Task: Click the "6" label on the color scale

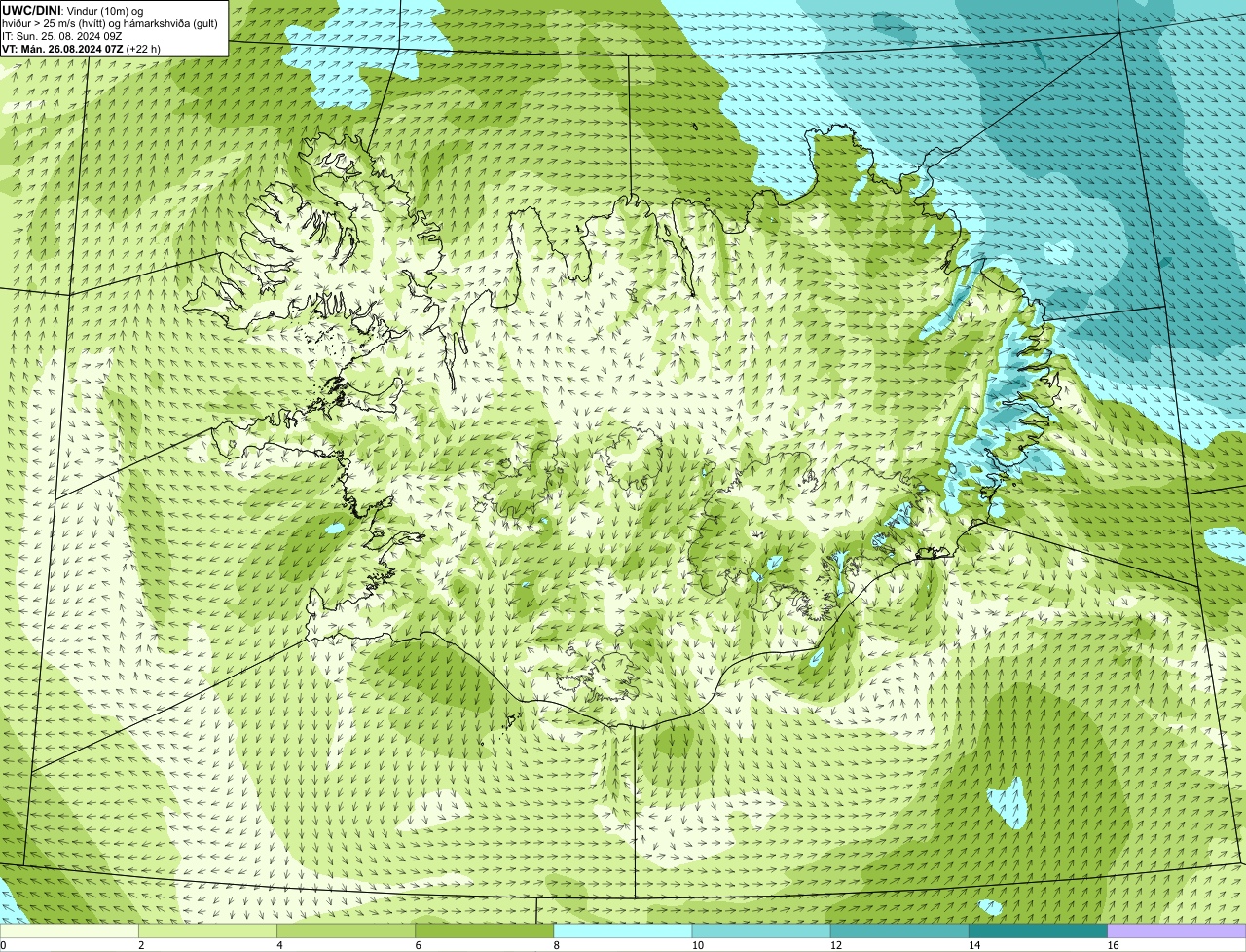Action: point(418,945)
